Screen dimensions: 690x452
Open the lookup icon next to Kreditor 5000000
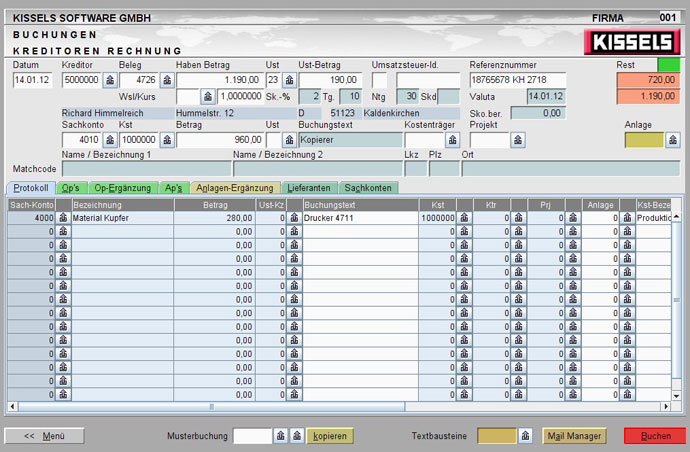coord(110,80)
